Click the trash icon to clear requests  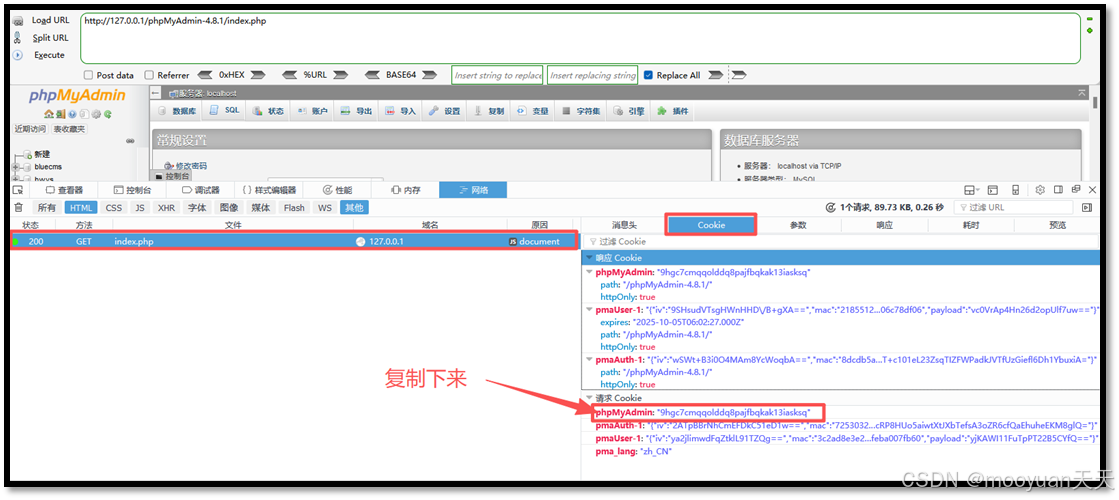(x=19, y=208)
